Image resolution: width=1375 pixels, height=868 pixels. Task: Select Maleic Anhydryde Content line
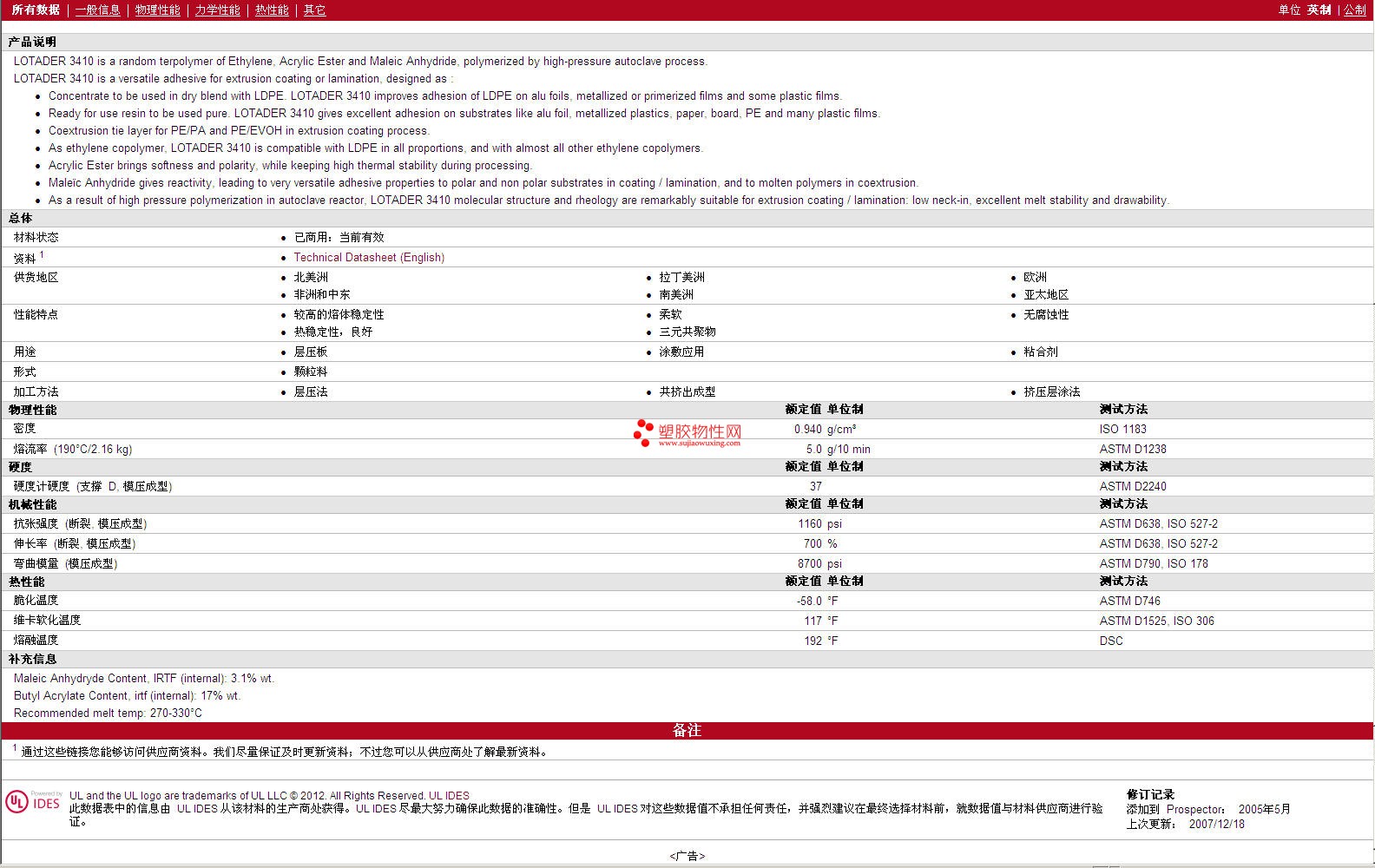pos(144,678)
